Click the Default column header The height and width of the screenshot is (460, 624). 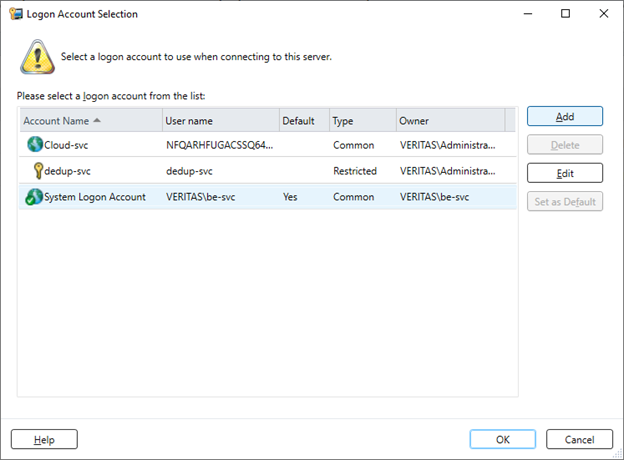point(304,121)
